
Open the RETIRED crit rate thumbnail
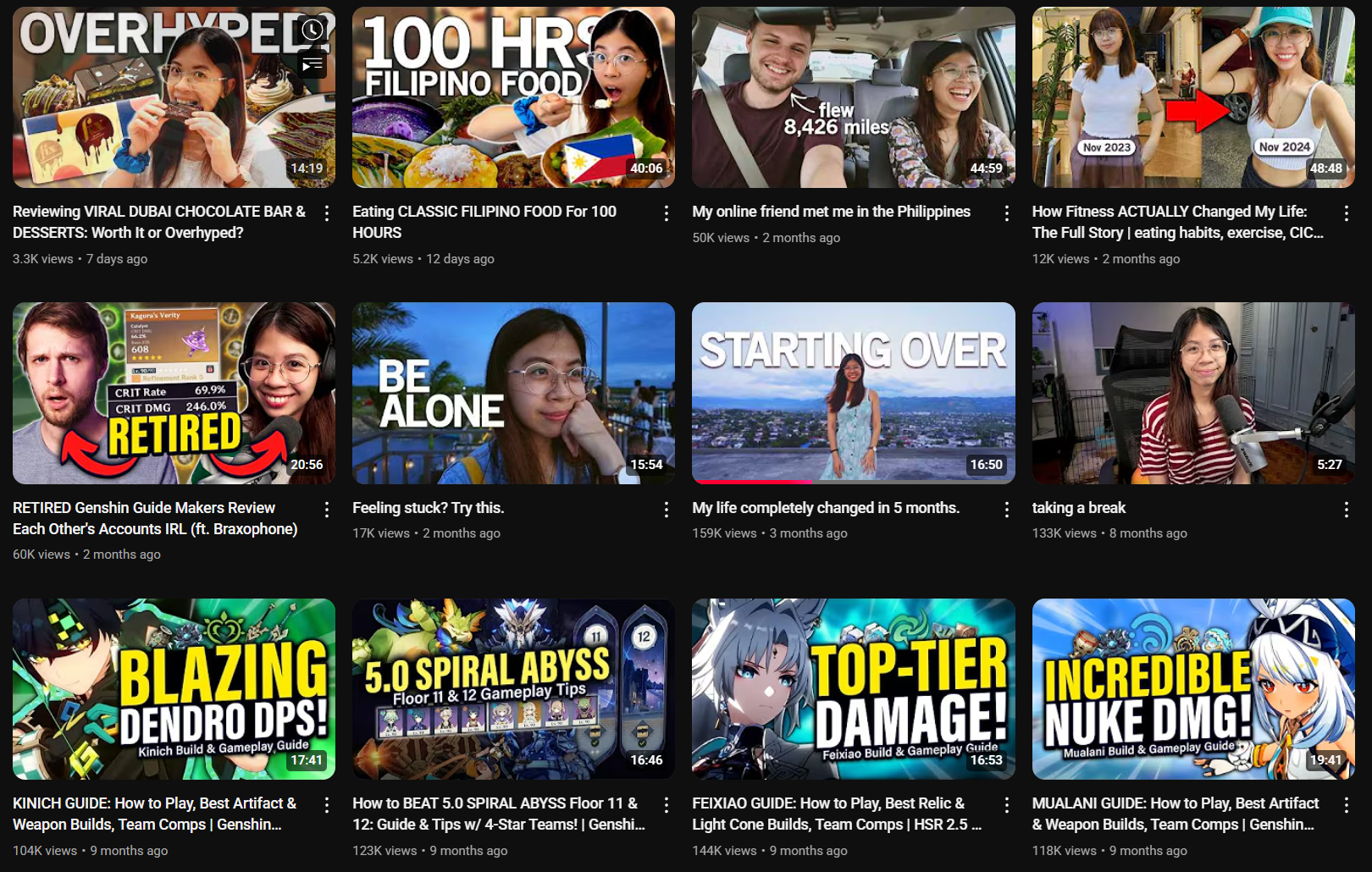174,393
